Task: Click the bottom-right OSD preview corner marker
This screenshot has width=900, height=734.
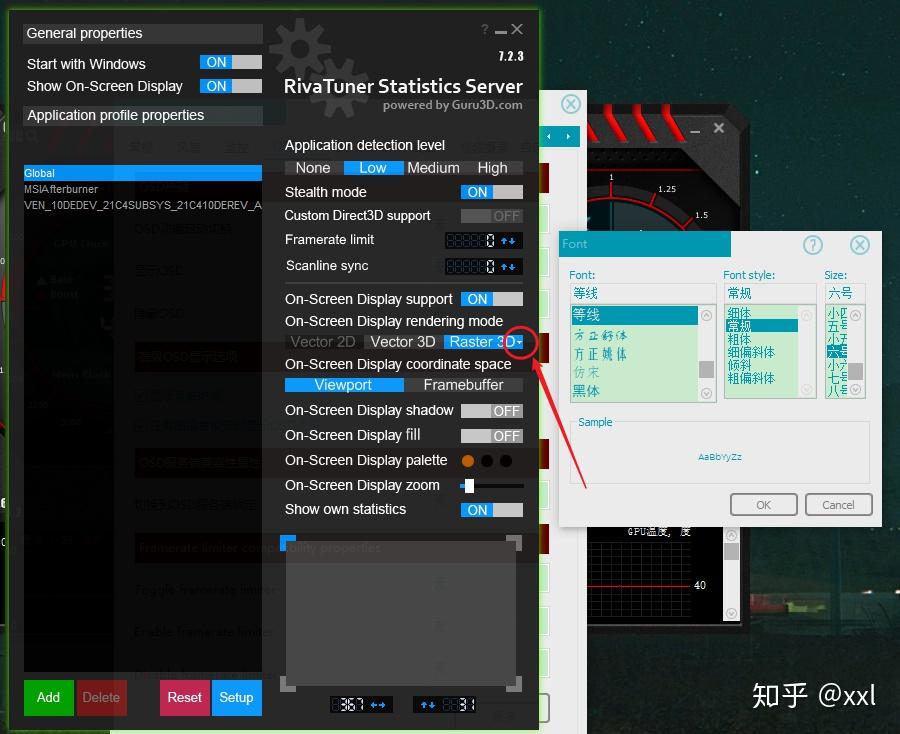Action: 514,683
